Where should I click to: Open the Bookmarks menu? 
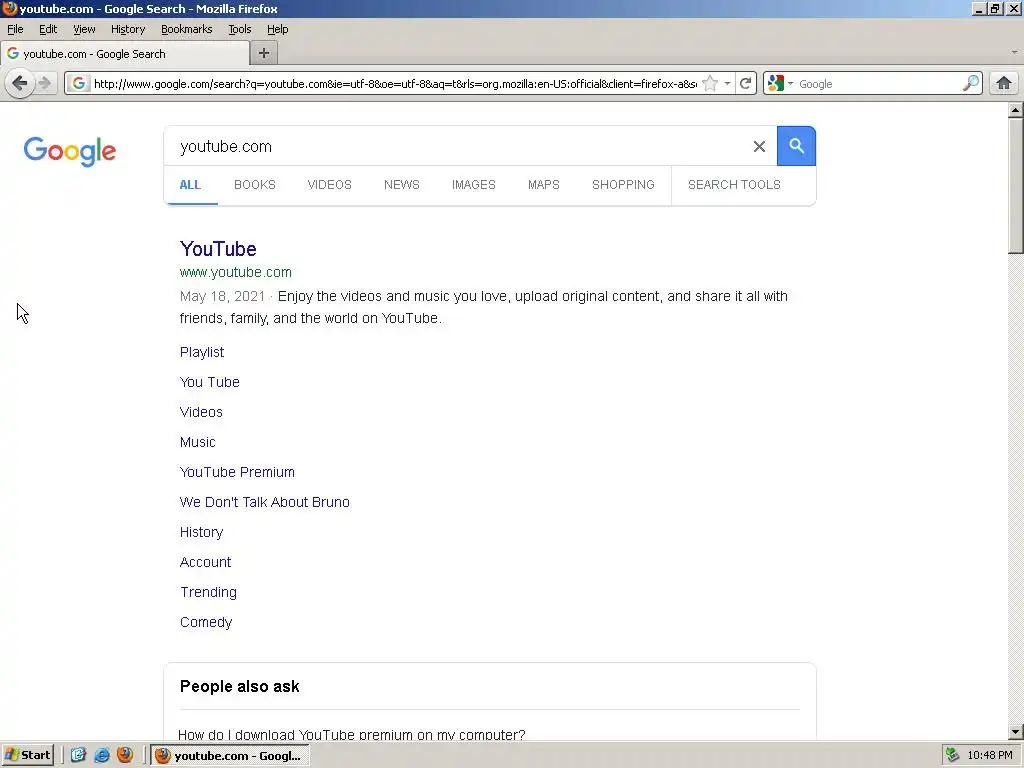tap(187, 29)
